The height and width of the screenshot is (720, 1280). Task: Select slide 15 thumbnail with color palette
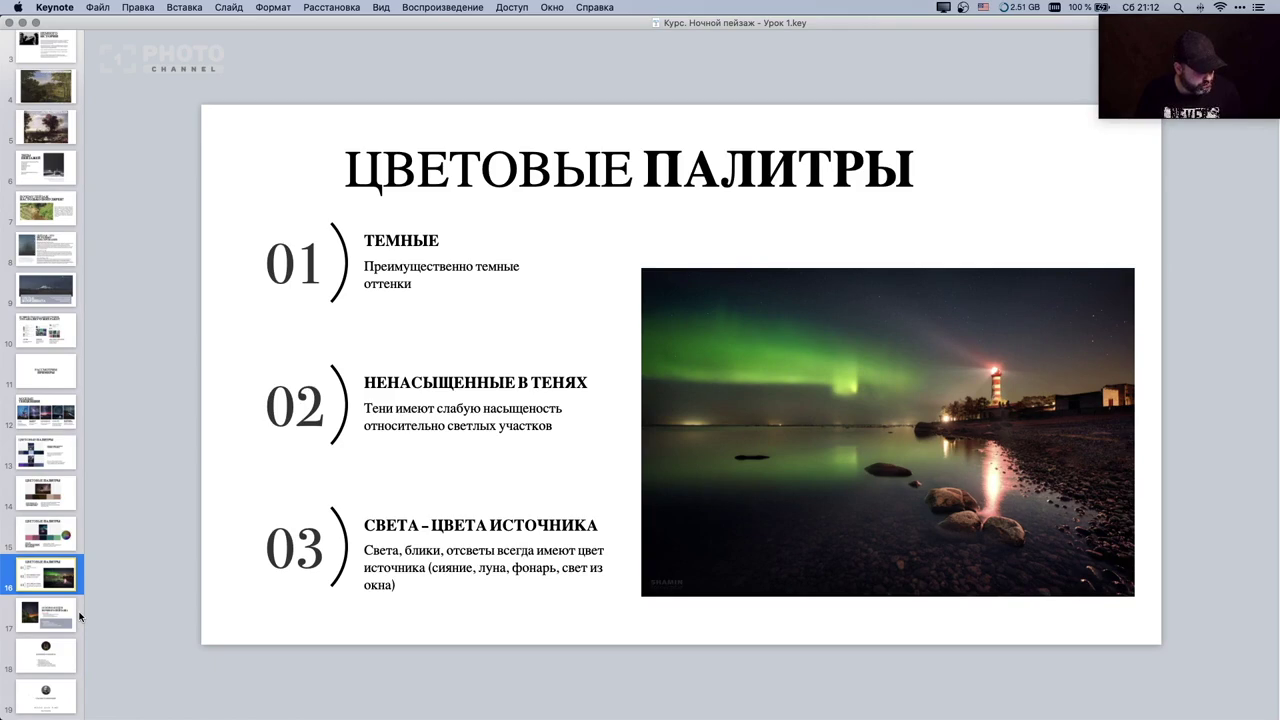pos(46,533)
